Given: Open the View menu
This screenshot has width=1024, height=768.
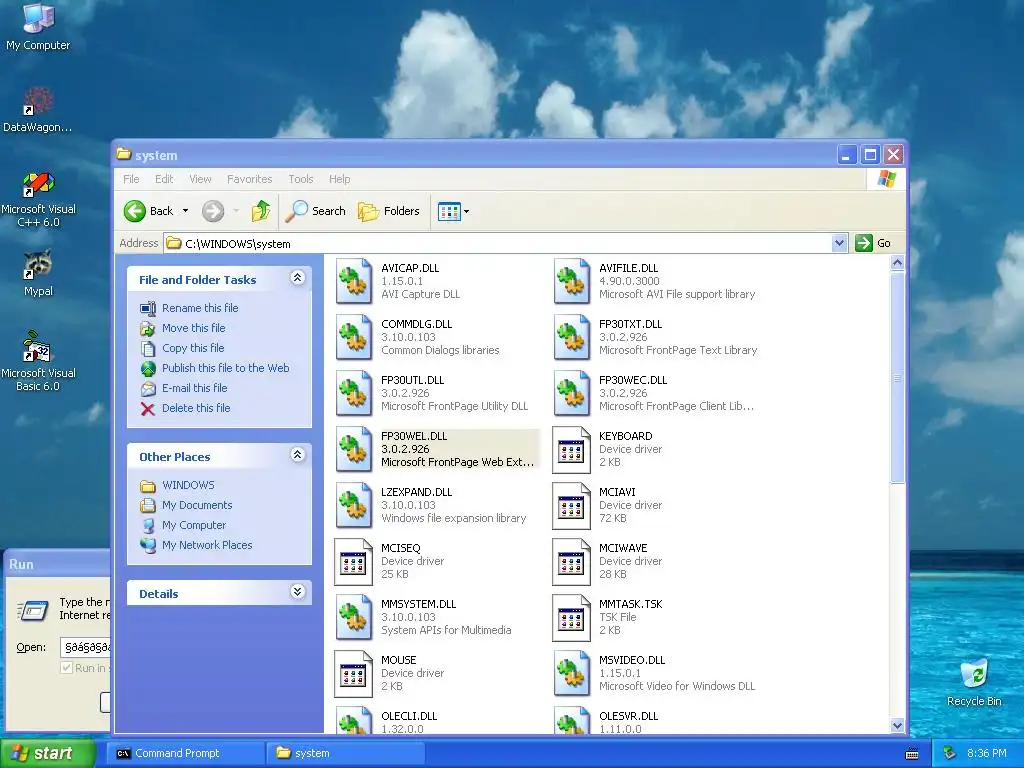Looking at the screenshot, I should point(200,179).
